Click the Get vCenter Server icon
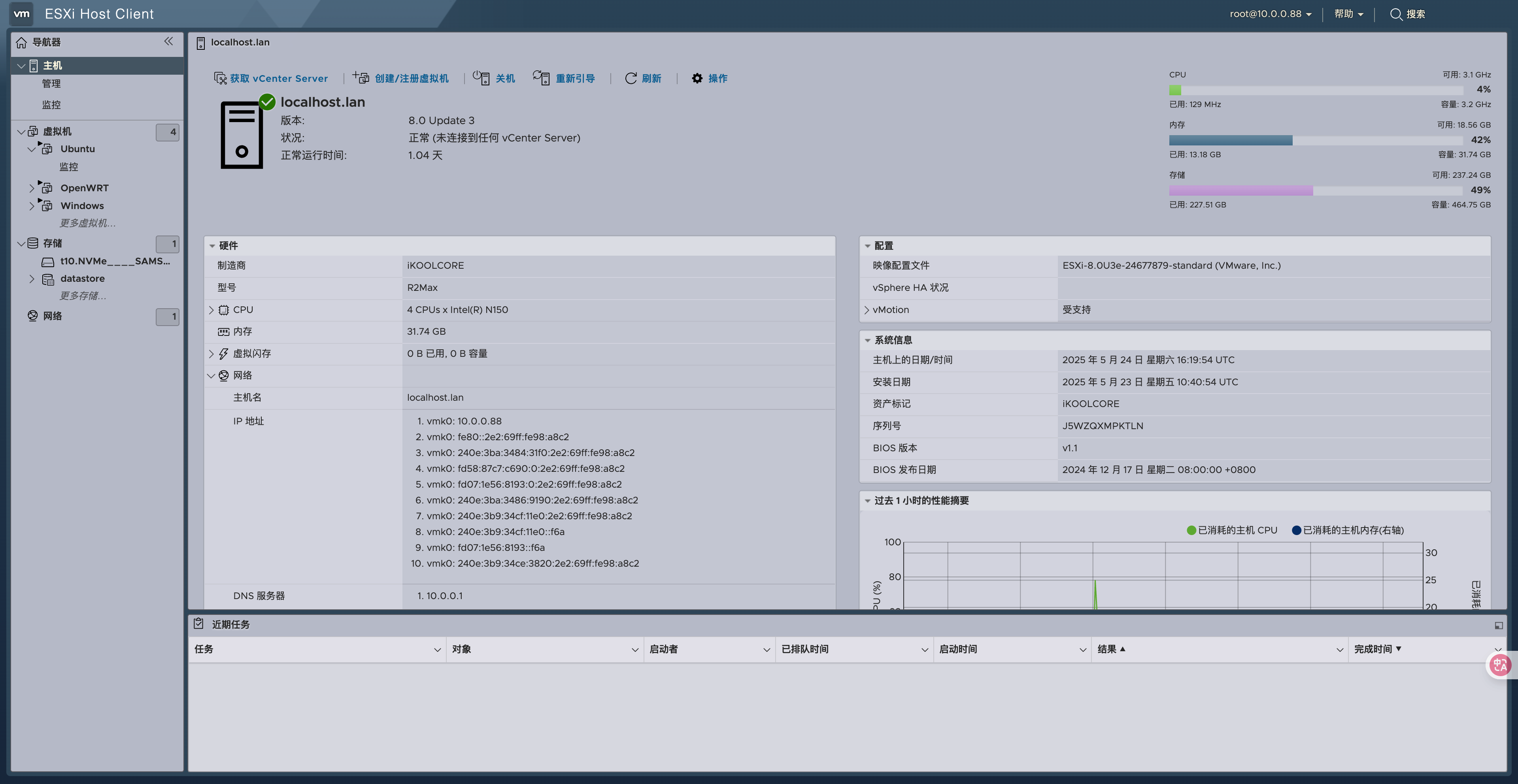 click(x=220, y=78)
